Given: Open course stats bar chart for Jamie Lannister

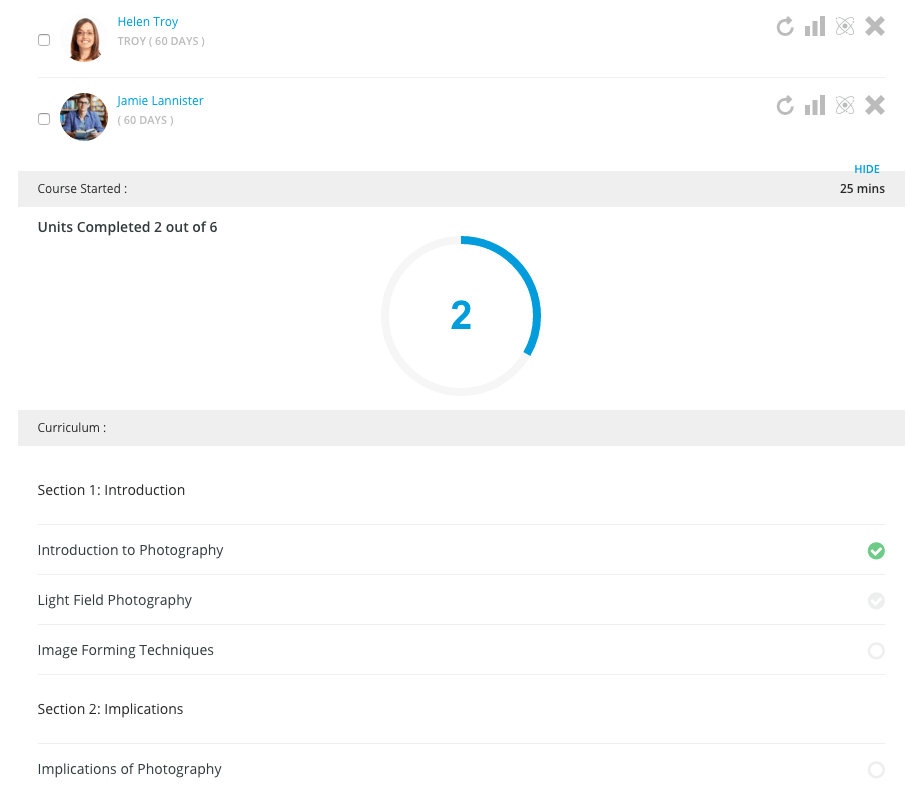Looking at the screenshot, I should click(x=815, y=105).
